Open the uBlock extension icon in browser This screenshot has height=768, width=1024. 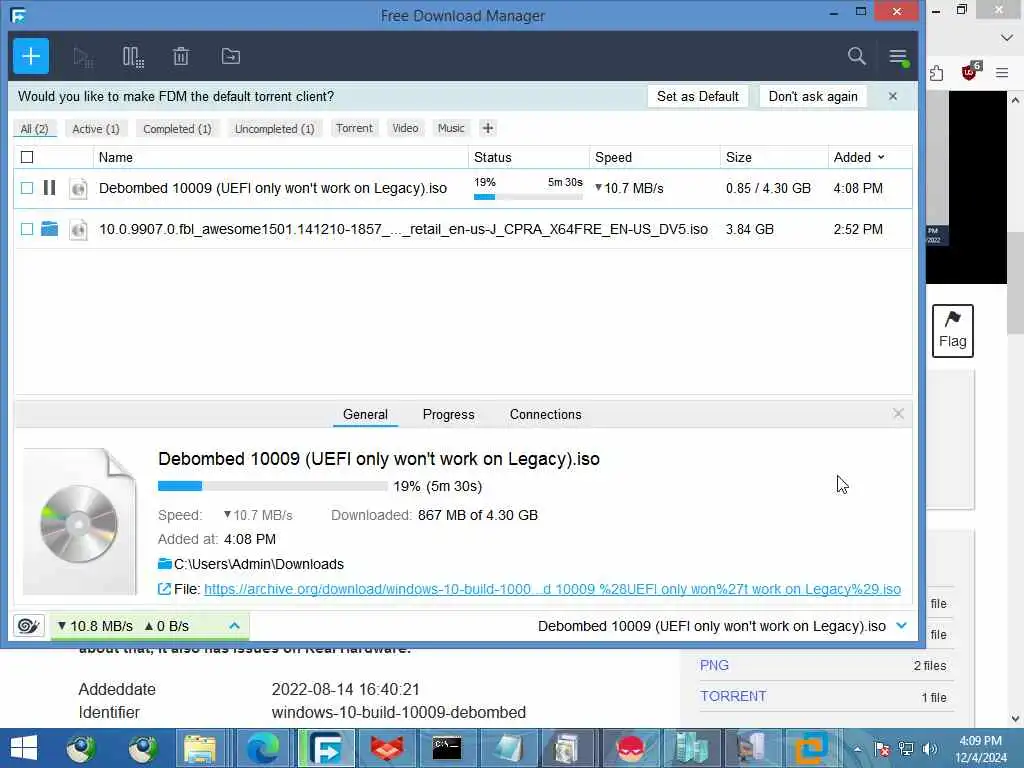pyautogui.click(x=970, y=72)
